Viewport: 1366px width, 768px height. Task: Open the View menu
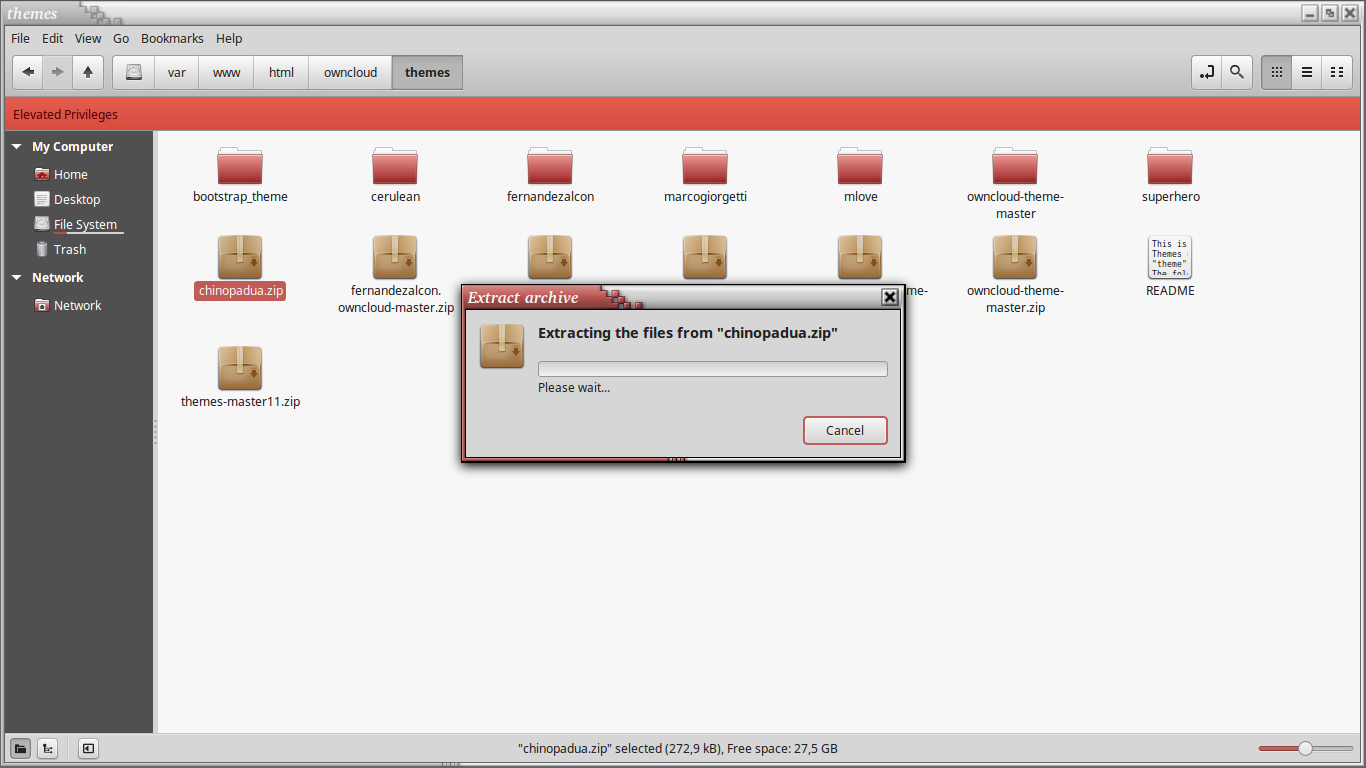[x=88, y=38]
